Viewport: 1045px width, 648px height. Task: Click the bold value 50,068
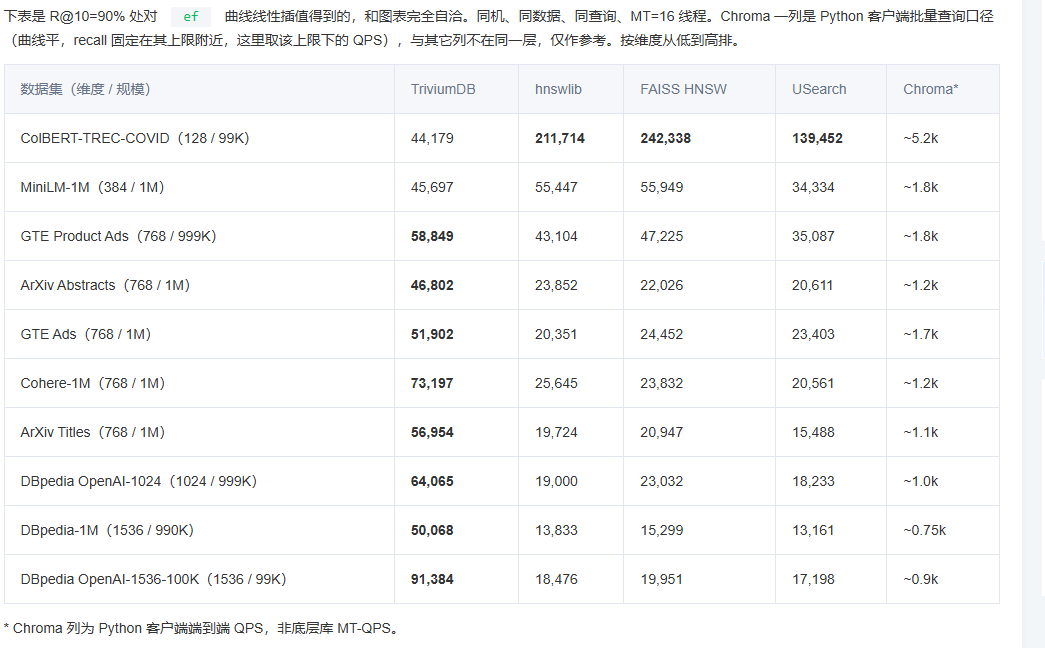[x=432, y=530]
